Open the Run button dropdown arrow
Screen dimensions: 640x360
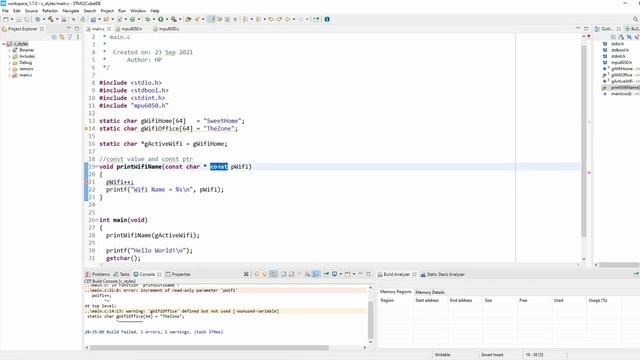167,19
